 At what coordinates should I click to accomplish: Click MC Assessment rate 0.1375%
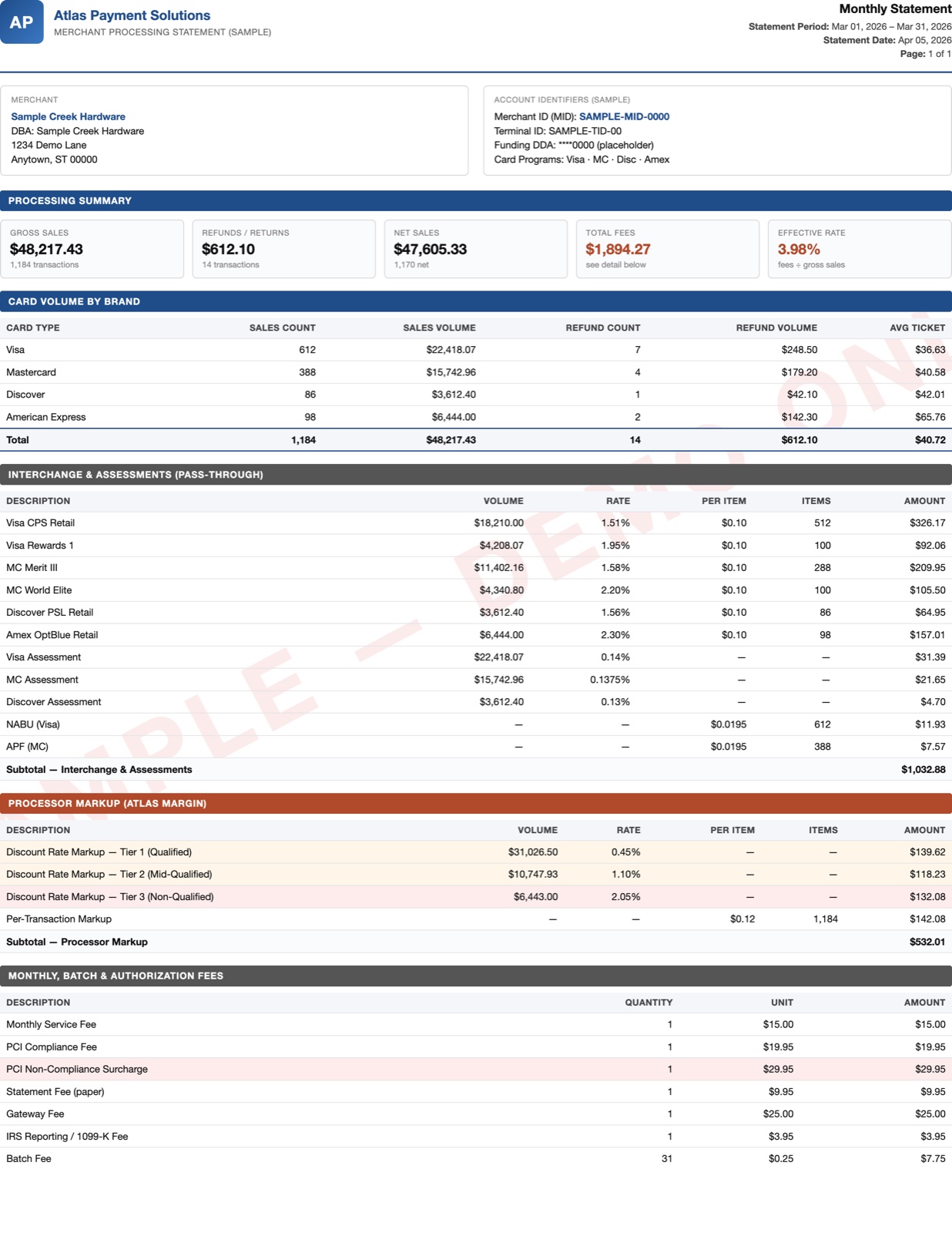610,680
